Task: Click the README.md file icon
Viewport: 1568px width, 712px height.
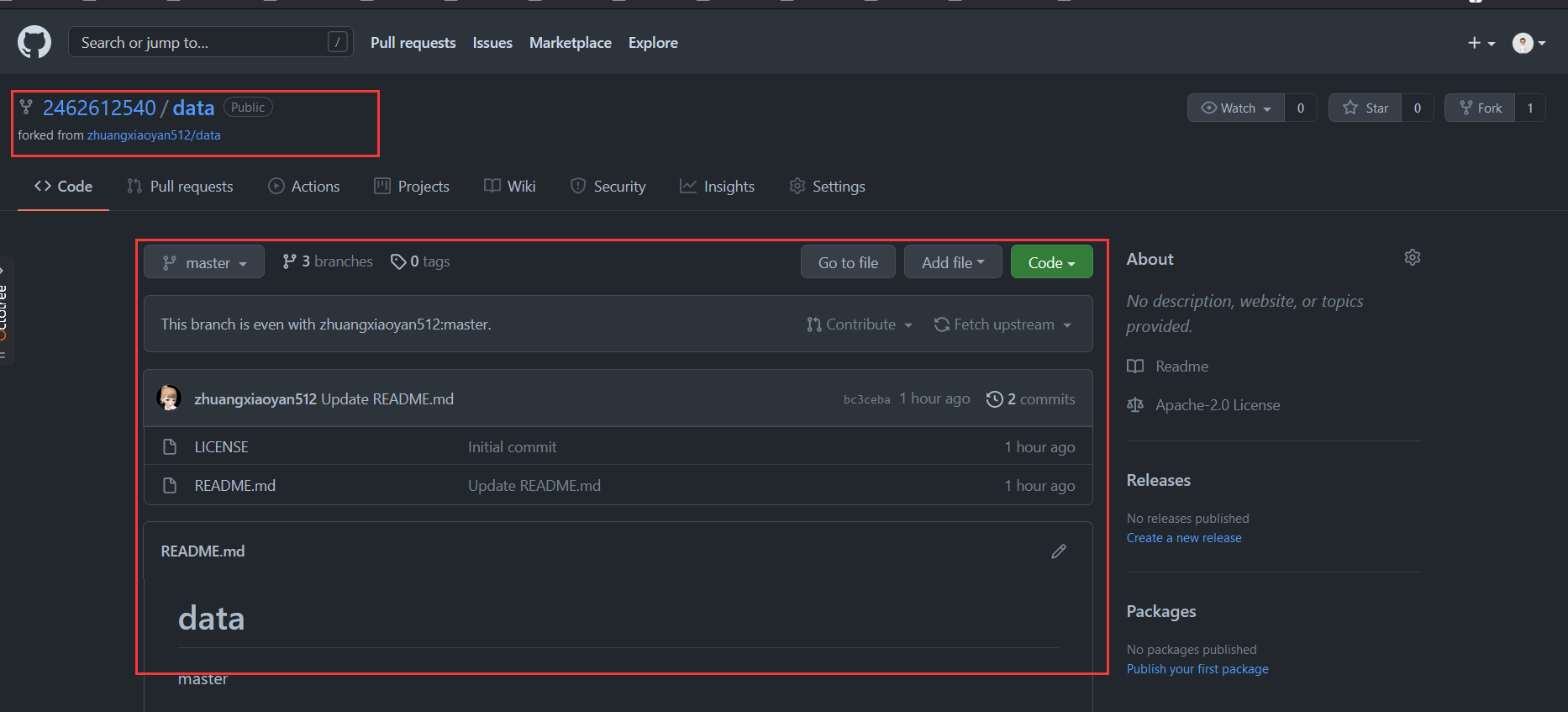Action: click(170, 486)
